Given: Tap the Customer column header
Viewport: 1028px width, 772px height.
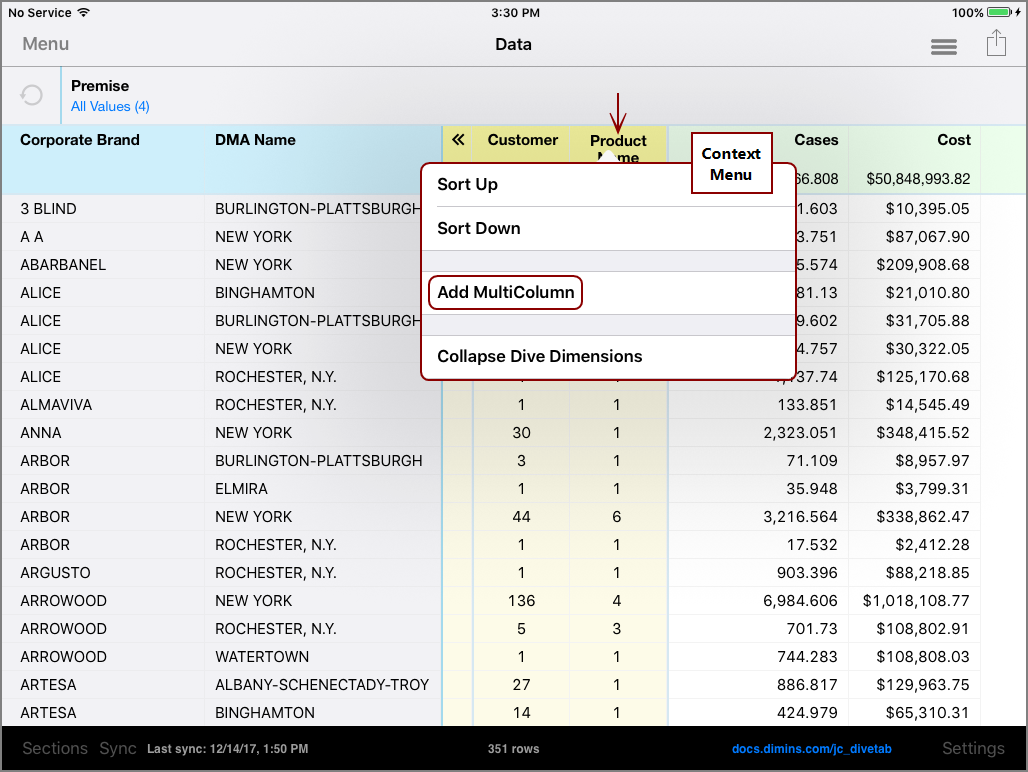Looking at the screenshot, I should pos(522,141).
